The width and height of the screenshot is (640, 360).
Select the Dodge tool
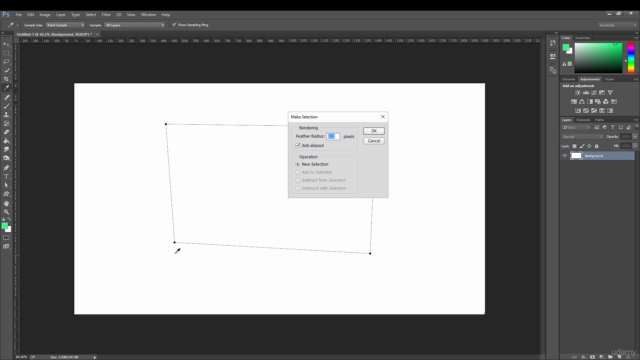[x=6, y=158]
